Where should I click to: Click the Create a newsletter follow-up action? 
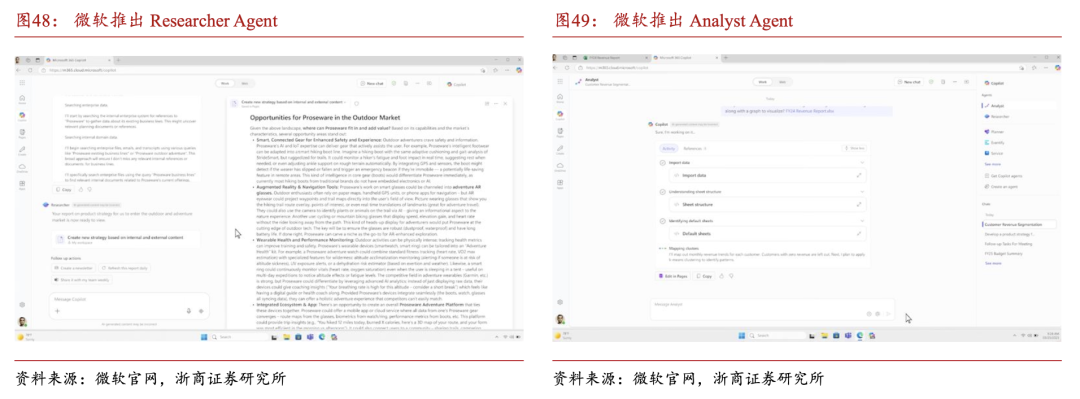(x=74, y=267)
